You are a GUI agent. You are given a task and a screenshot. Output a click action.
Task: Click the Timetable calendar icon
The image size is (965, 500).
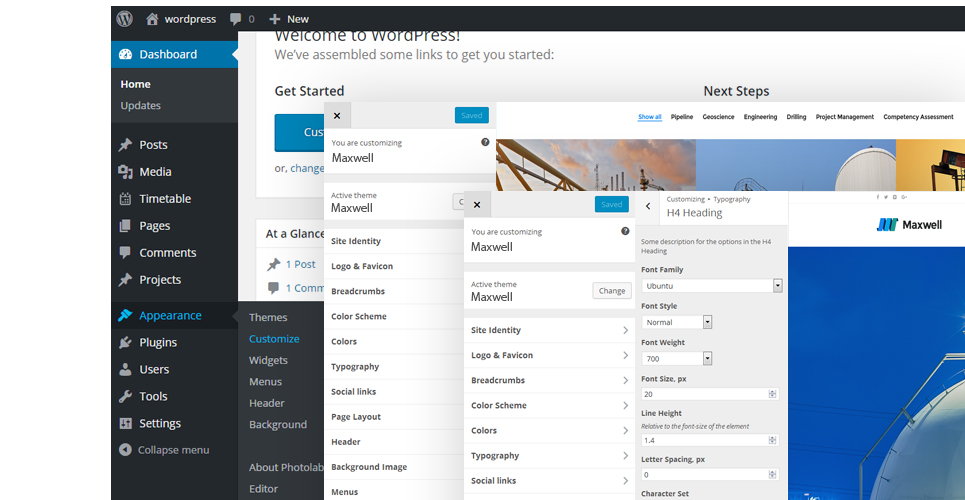[x=126, y=199]
